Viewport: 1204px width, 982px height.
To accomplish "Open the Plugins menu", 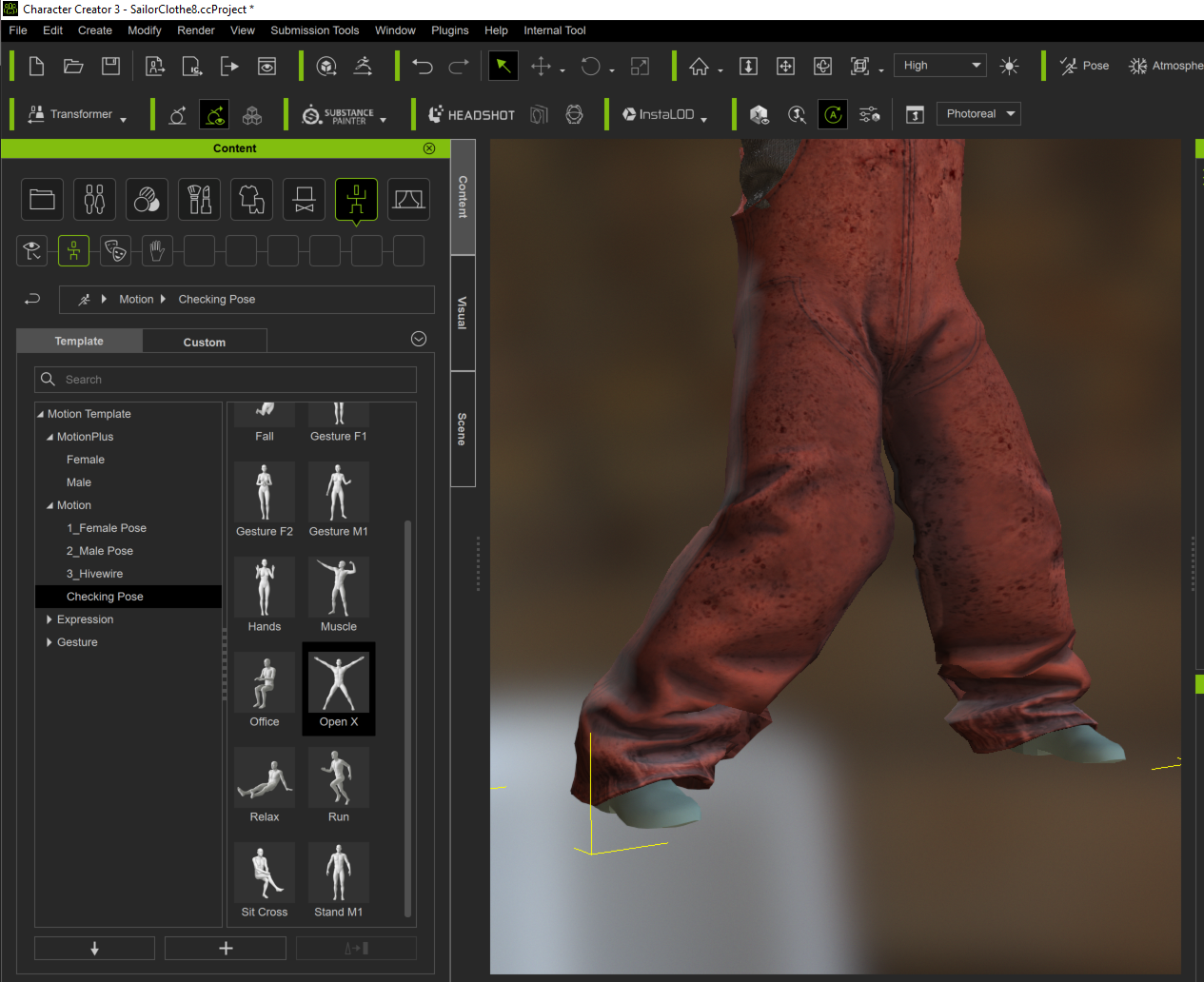I will [x=449, y=30].
